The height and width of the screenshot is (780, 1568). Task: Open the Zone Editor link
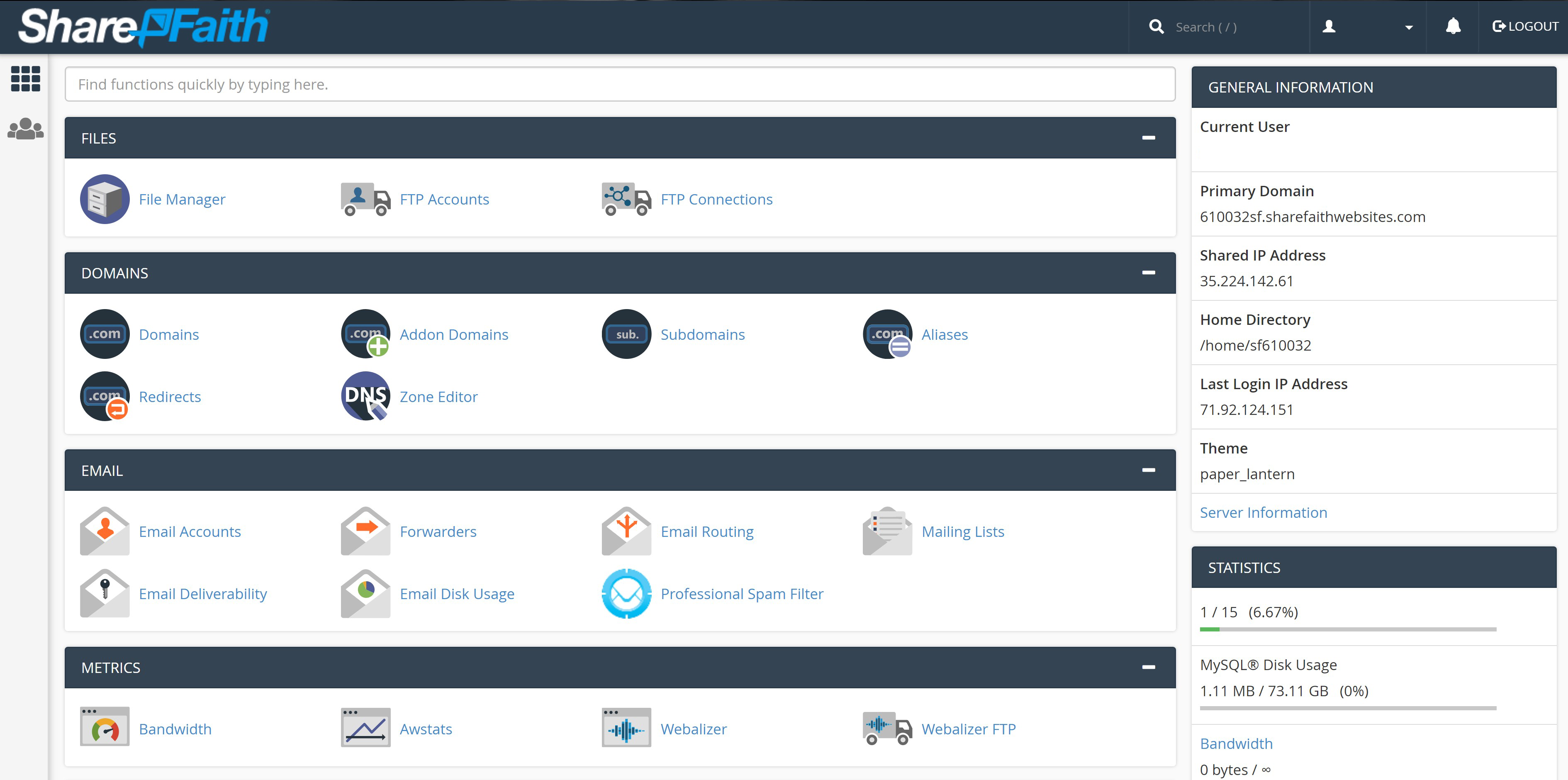tap(439, 397)
